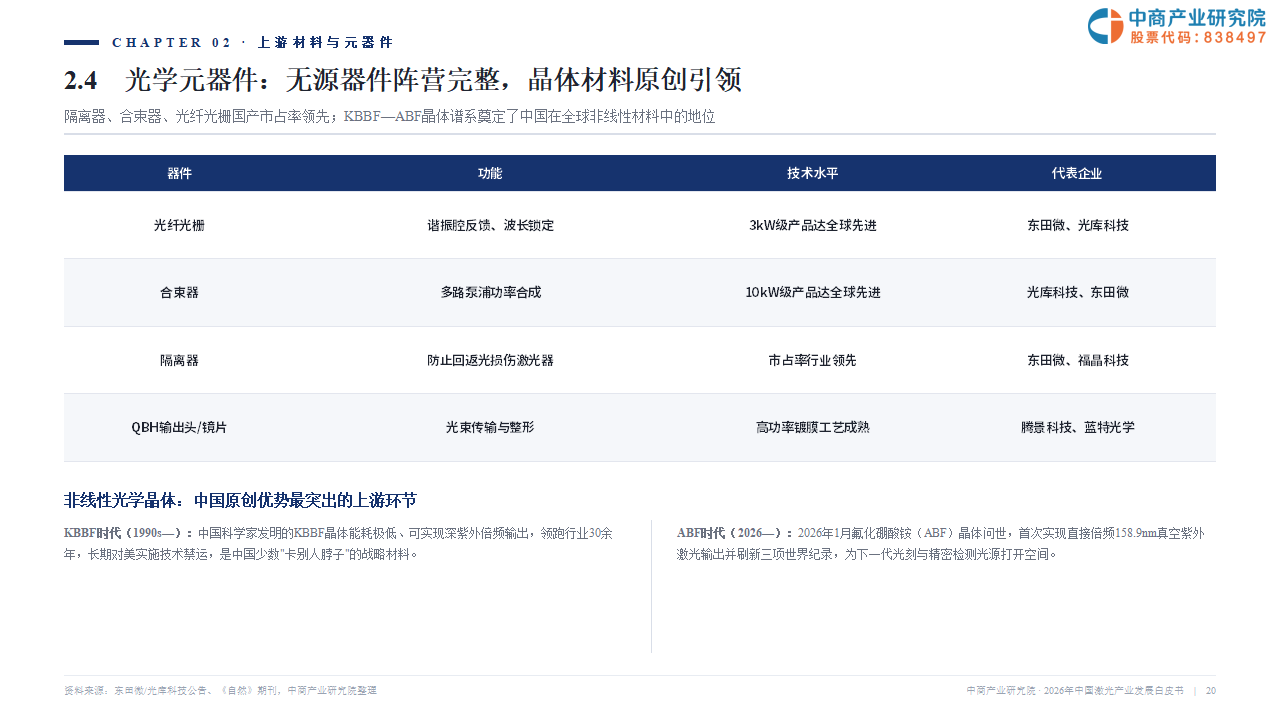Click the 光库科技、东田微 cell
Screen dimensions: 1280x720
1077,293
